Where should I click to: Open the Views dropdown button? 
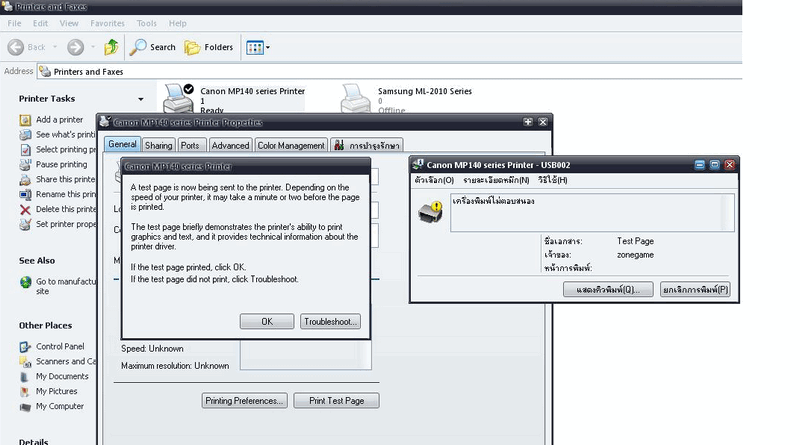(258, 47)
